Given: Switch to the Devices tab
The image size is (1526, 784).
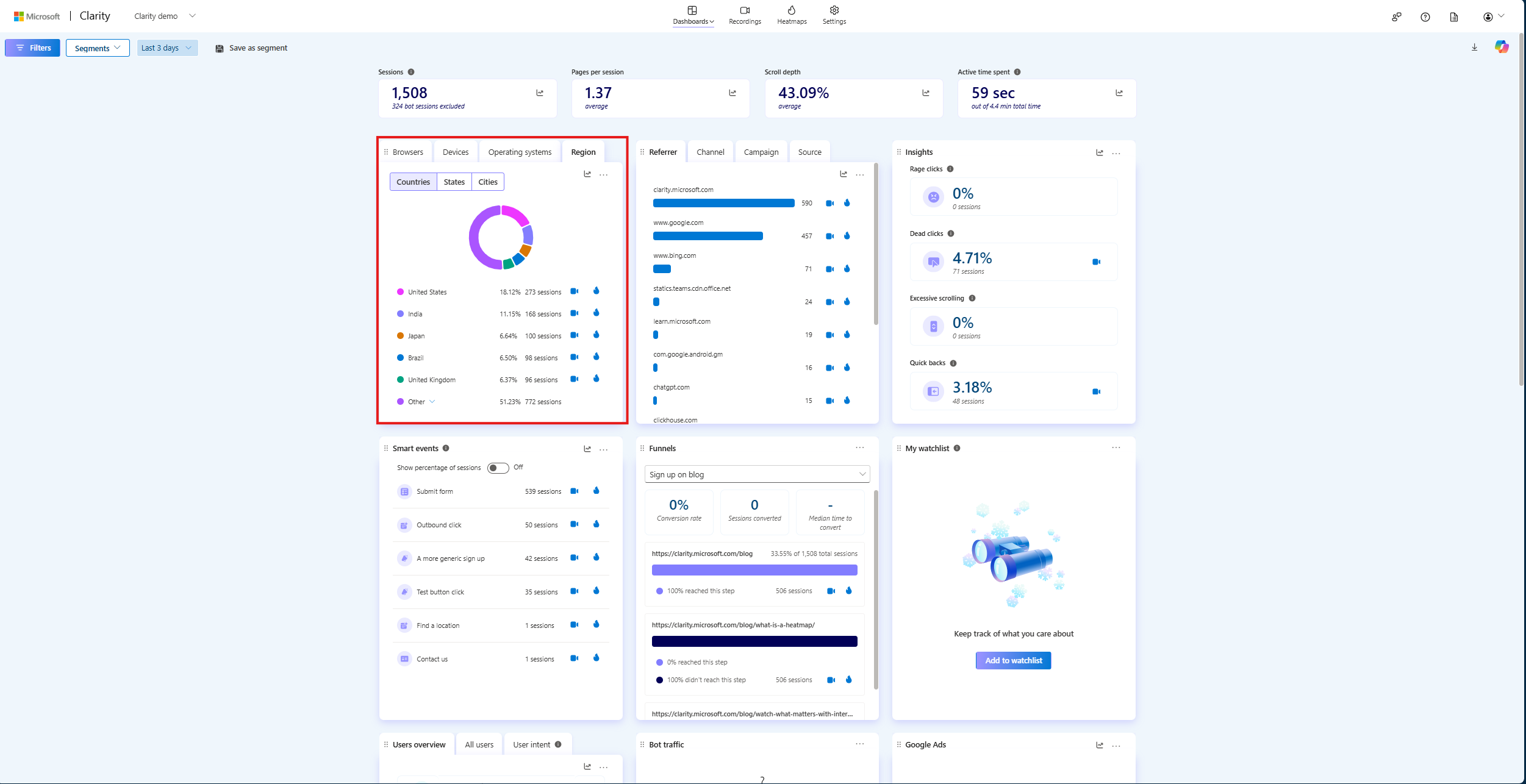Looking at the screenshot, I should [456, 152].
